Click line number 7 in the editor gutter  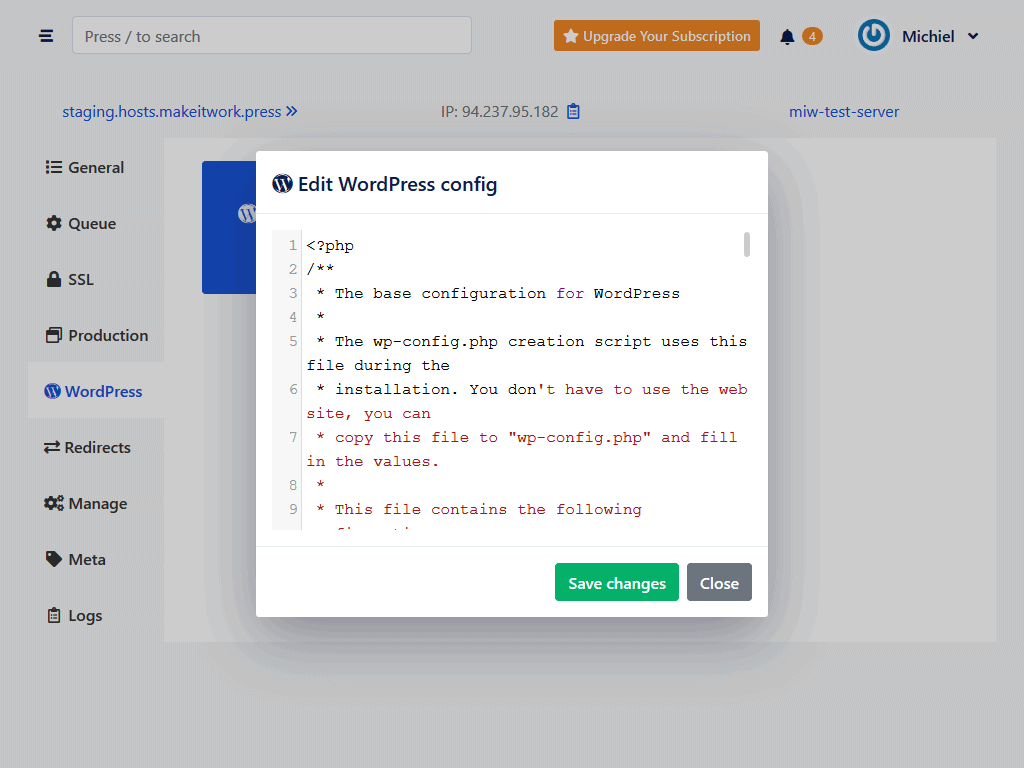(x=293, y=438)
